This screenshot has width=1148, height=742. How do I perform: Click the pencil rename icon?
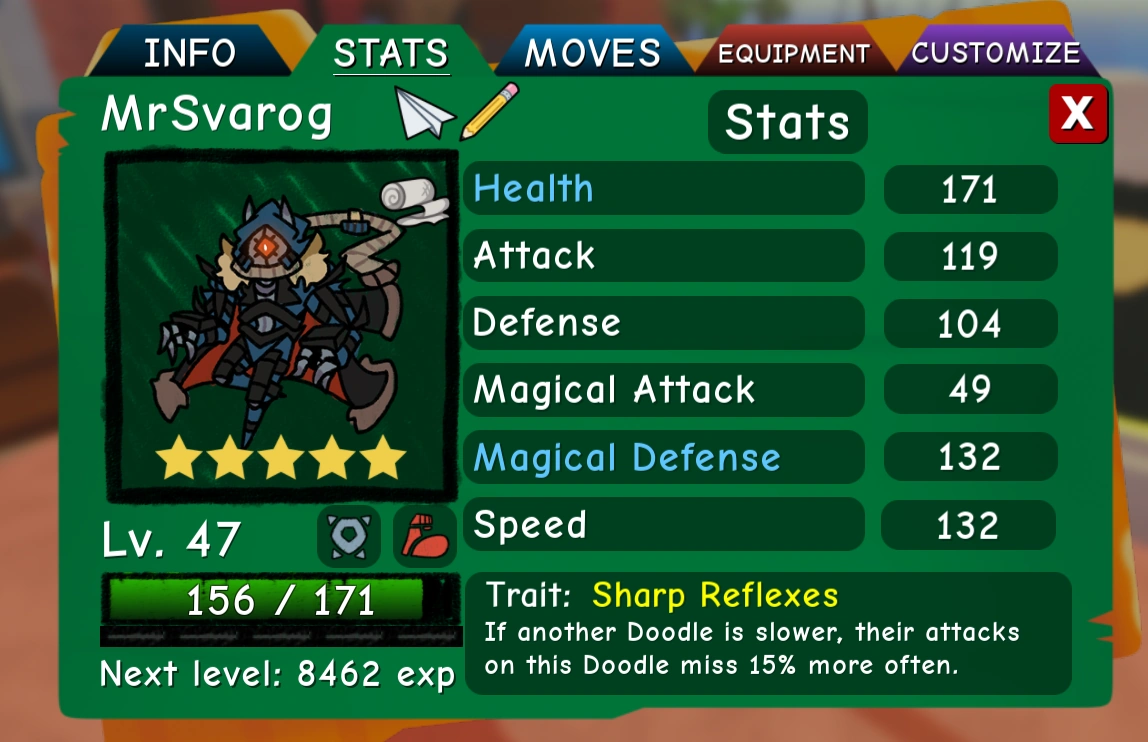(x=490, y=111)
